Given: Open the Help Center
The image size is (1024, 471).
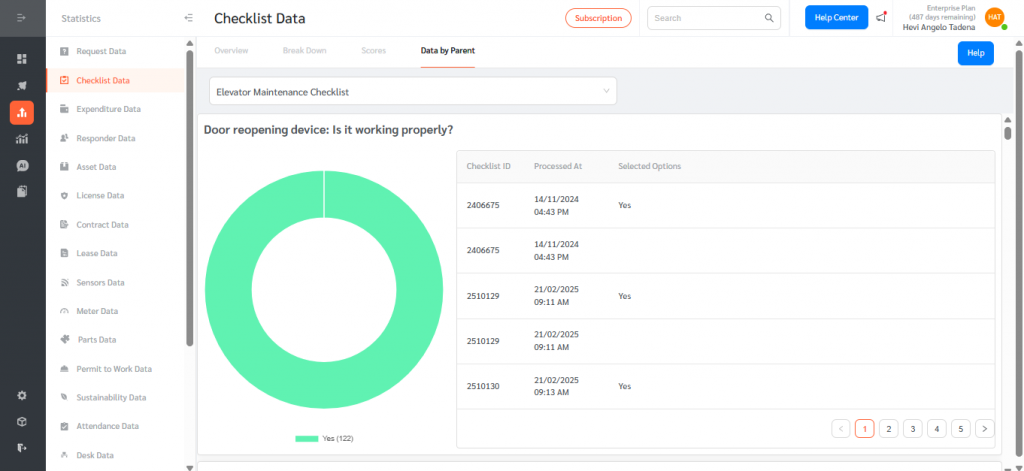Looking at the screenshot, I should coord(836,18).
